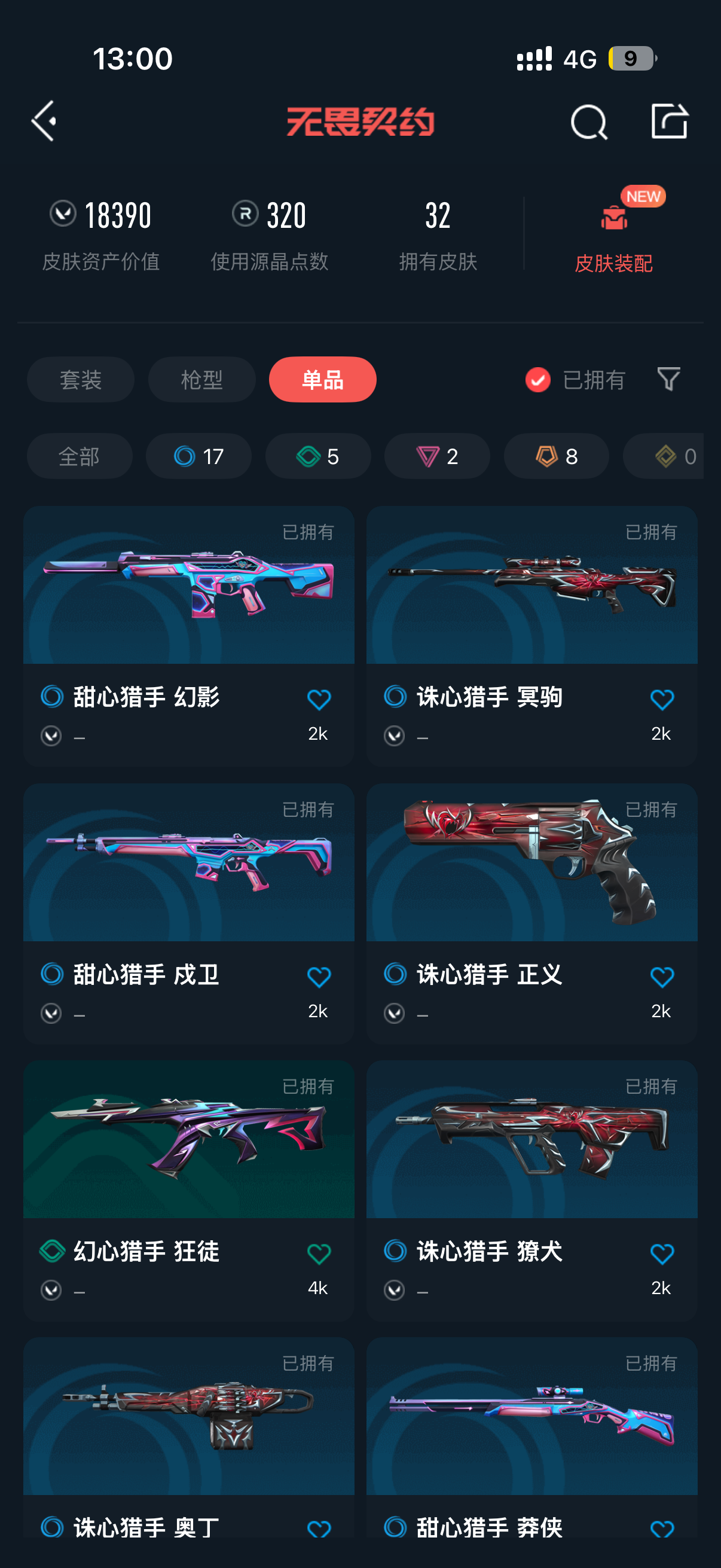This screenshot has width=721, height=1568.
Task: Like the 幻心猎手 狂徒 heart icon
Action: (319, 1253)
